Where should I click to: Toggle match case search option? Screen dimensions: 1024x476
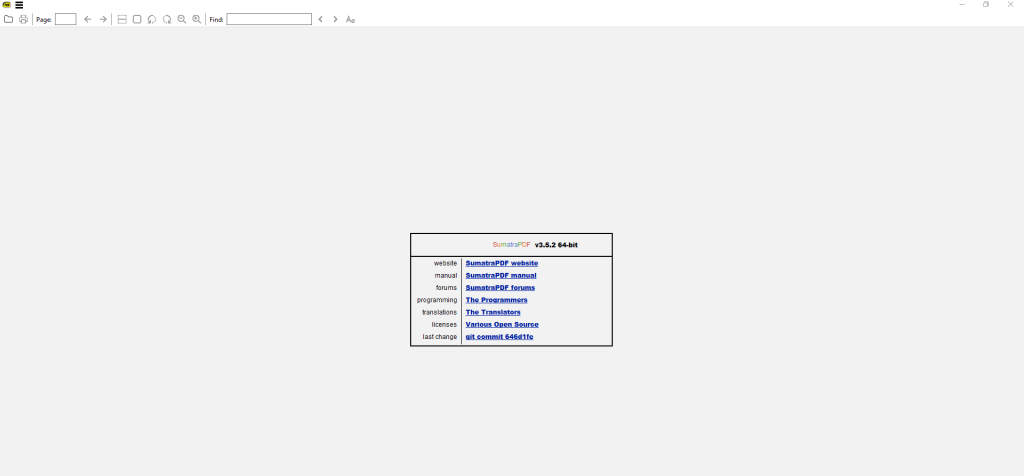pos(351,20)
